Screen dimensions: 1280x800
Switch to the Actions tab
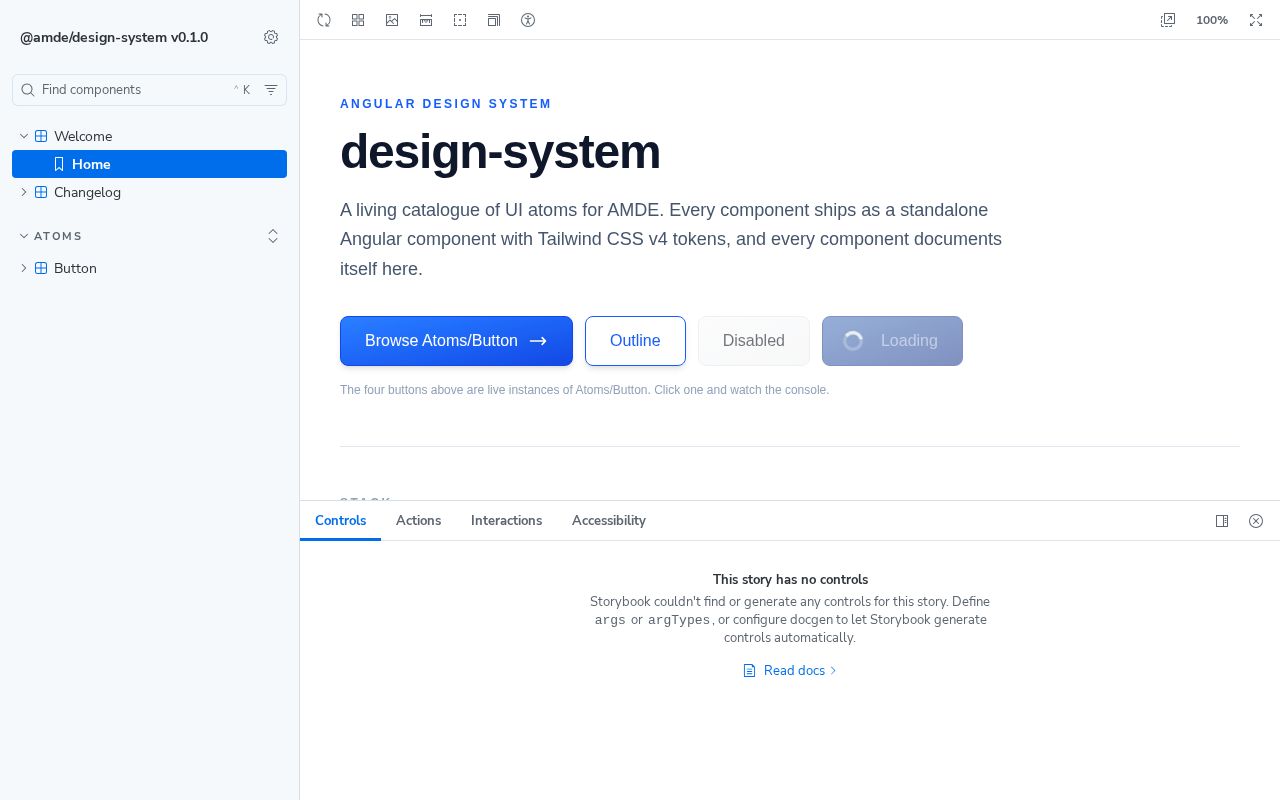click(418, 521)
